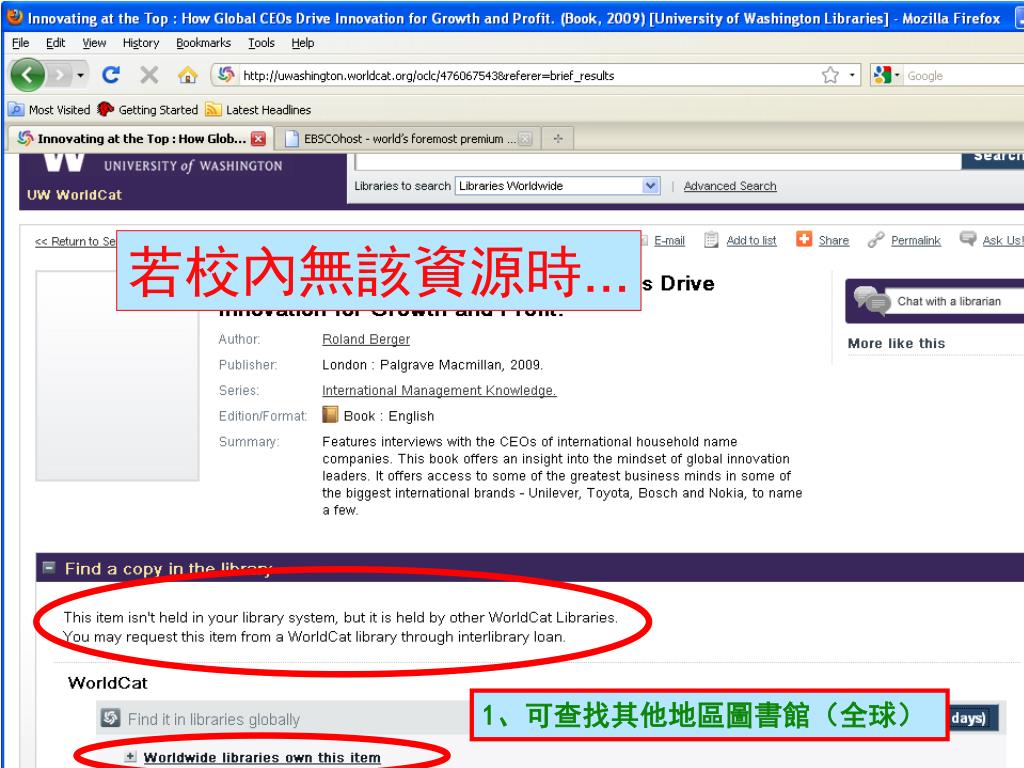Open the Bookmarks menu
The image size is (1024, 768).
(x=203, y=43)
